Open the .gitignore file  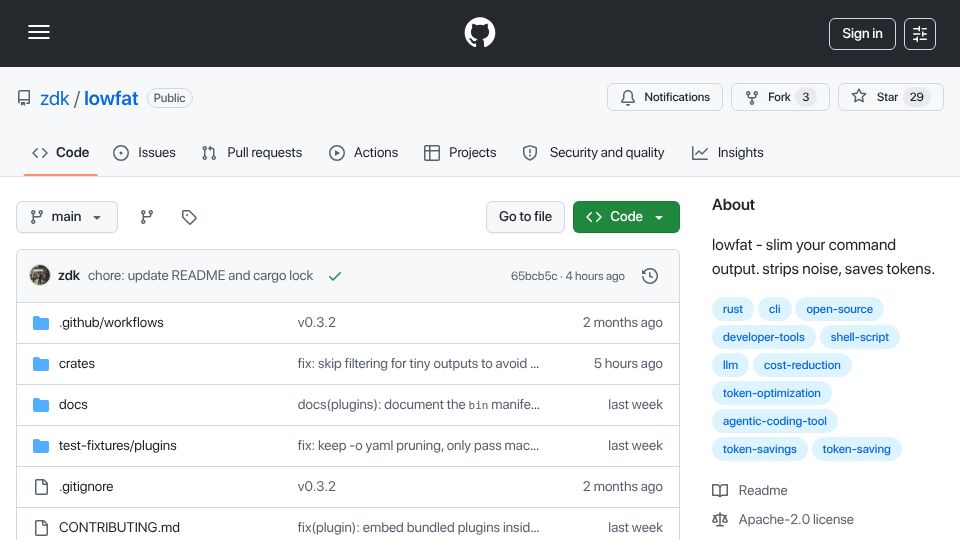(86, 487)
